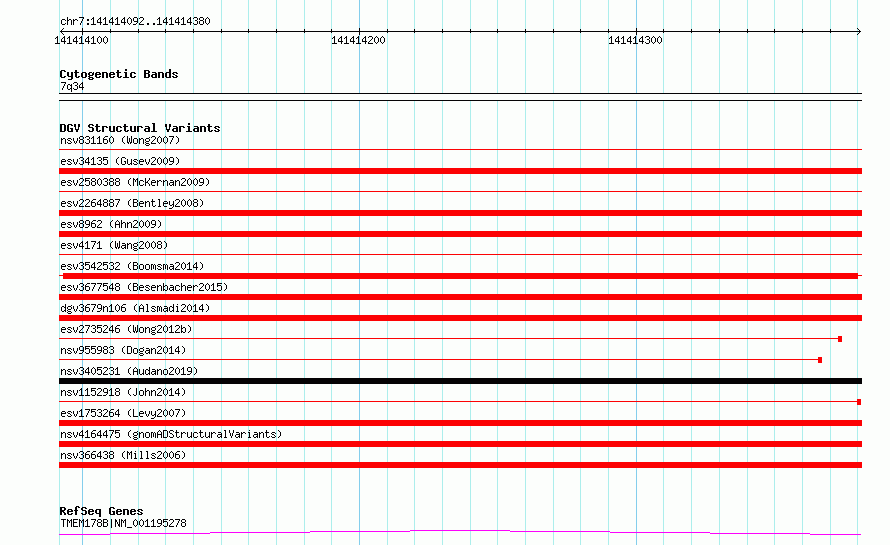Click the red endpoint of nsv955983 line
The image size is (890, 545).
pyautogui.click(x=820, y=360)
